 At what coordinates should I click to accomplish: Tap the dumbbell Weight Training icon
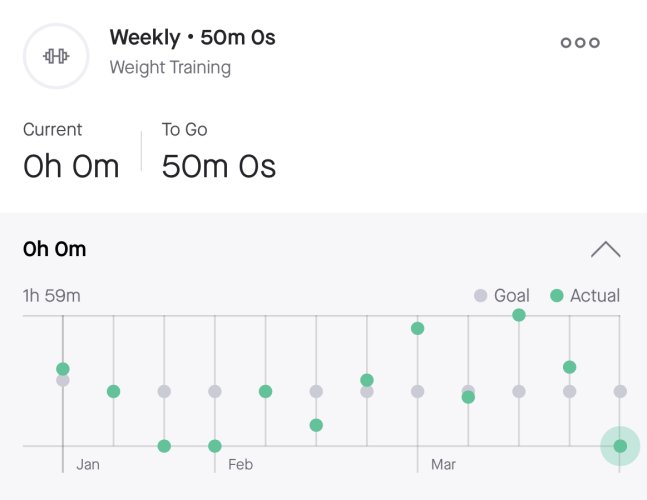point(56,56)
